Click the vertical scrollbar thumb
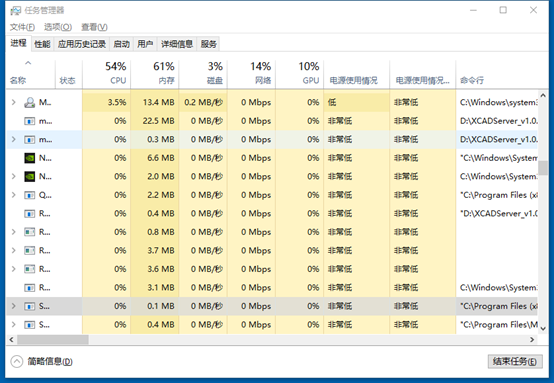Screen dimensions: 554x383 tap(543, 168)
